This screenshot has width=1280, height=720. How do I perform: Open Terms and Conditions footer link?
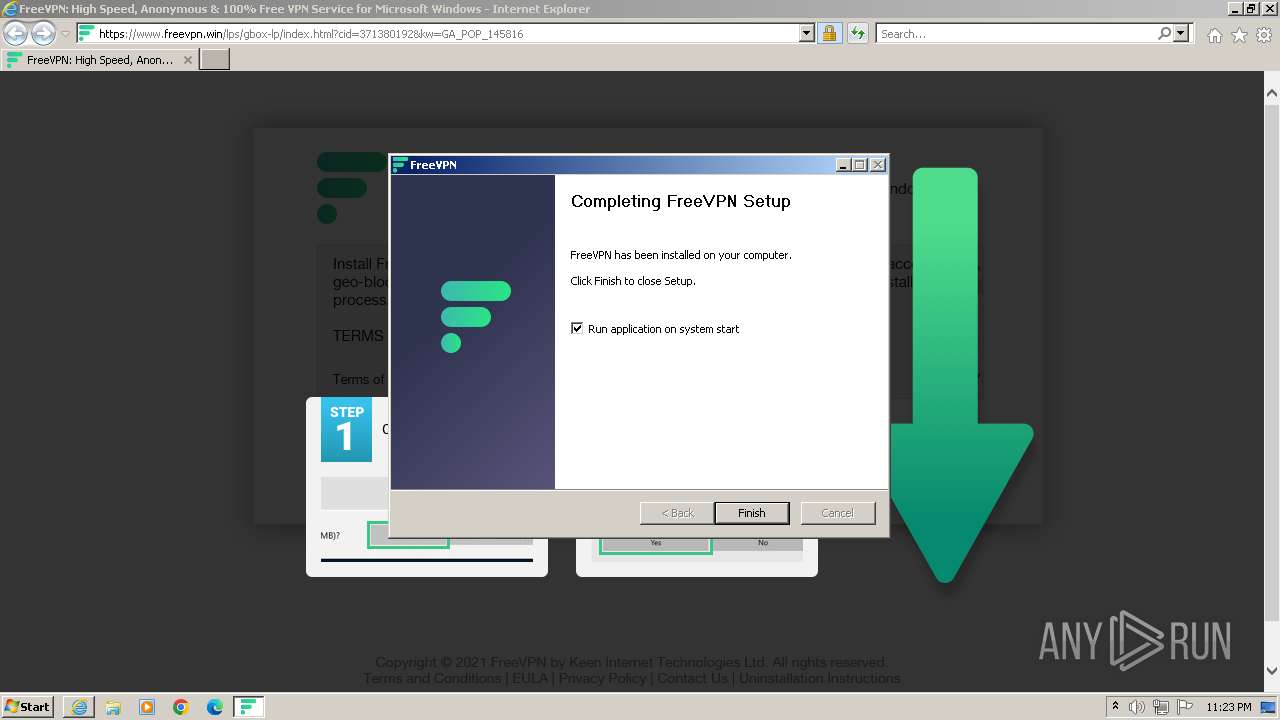point(432,678)
